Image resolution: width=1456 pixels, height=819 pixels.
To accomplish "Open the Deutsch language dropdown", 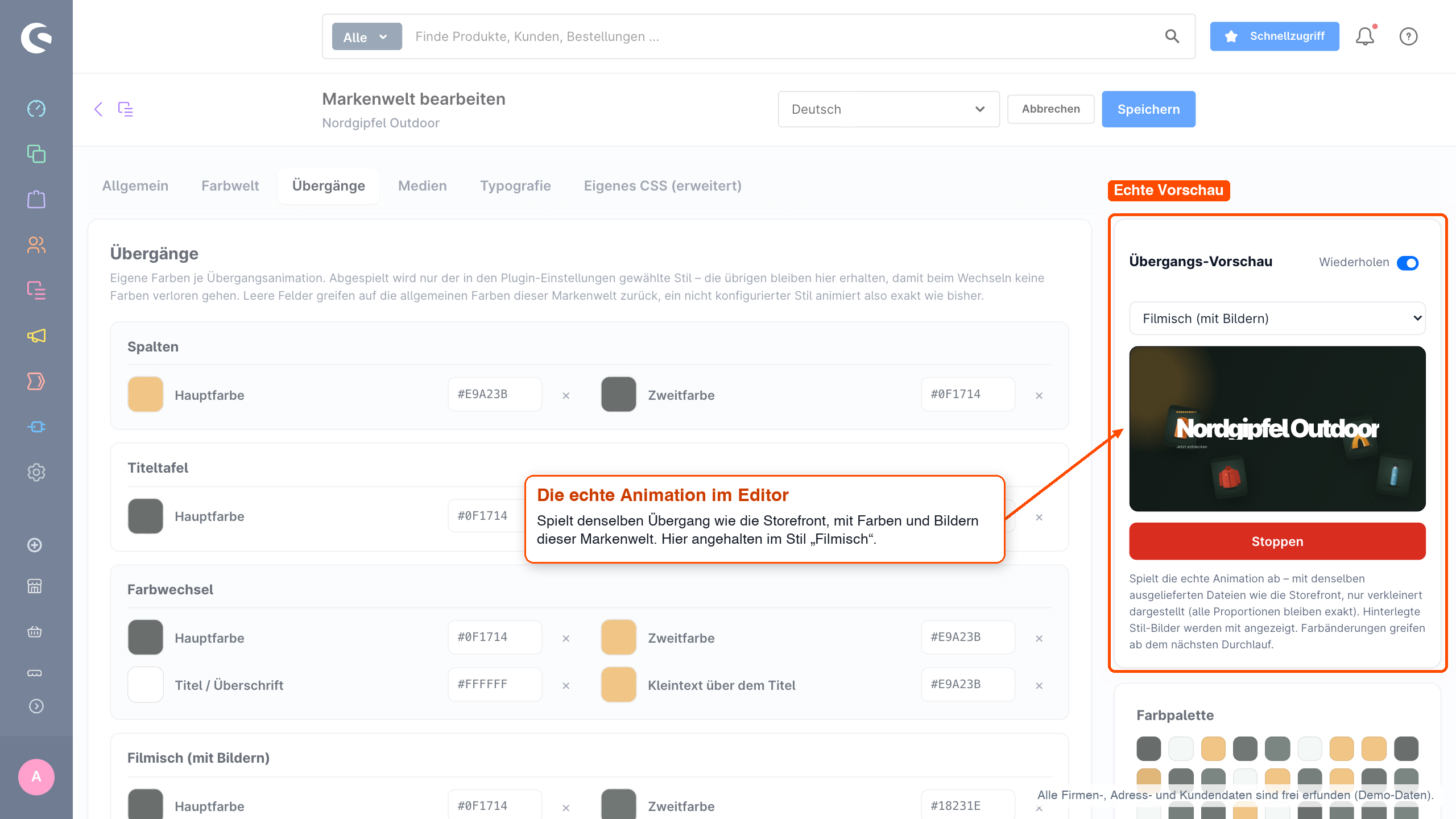I will [x=888, y=109].
